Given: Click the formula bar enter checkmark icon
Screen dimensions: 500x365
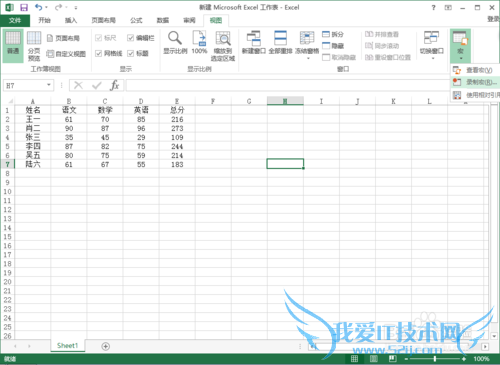Looking at the screenshot, I should pyautogui.click(x=97, y=86).
